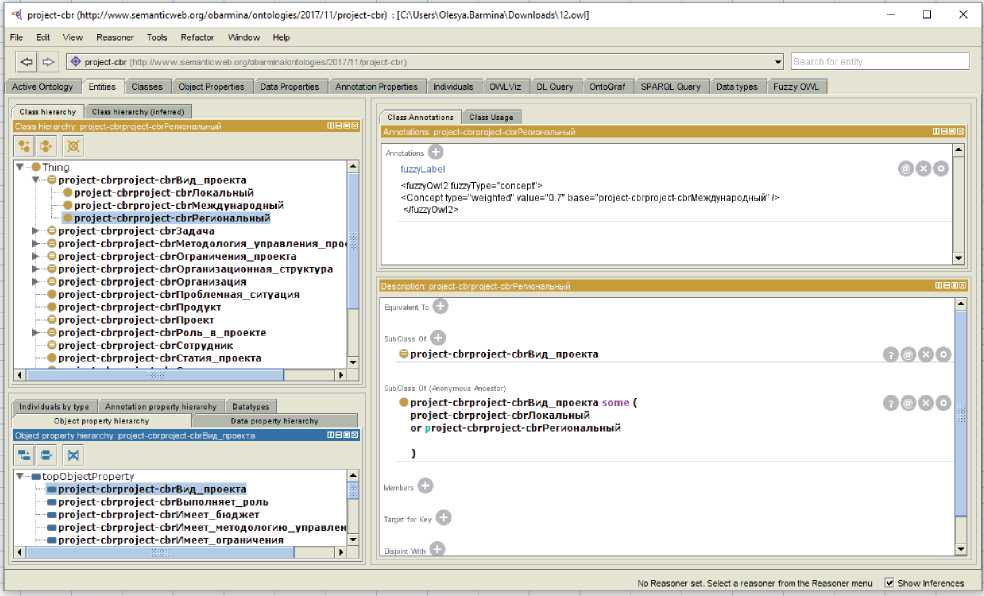This screenshot has width=984, height=596.
Task: Open the Class Usage tab
Action: click(490, 117)
